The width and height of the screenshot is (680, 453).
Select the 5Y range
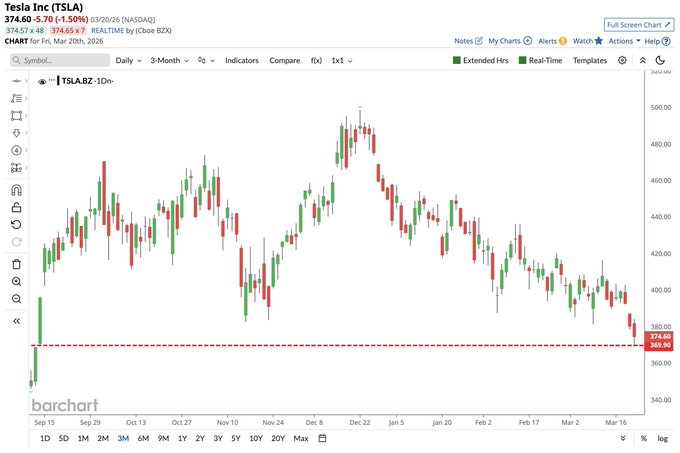tap(235, 438)
